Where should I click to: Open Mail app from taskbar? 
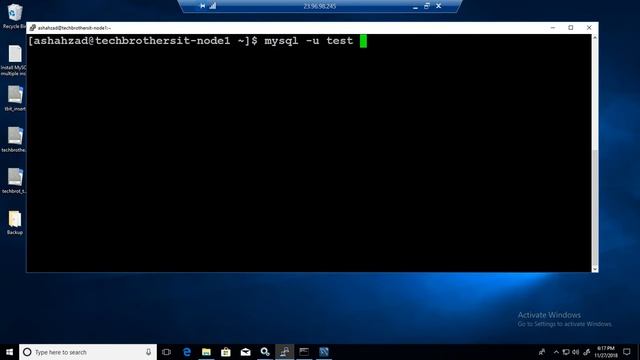(245, 352)
